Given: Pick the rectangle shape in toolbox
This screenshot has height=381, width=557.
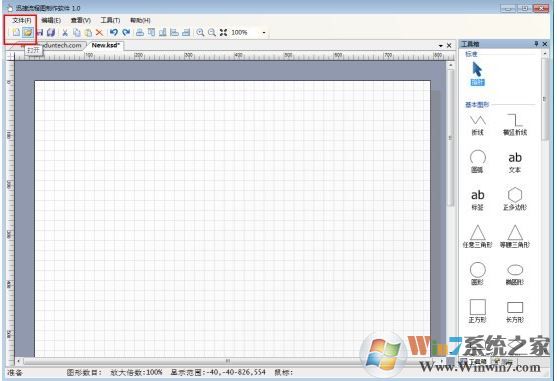Looking at the screenshot, I should pos(515,312).
